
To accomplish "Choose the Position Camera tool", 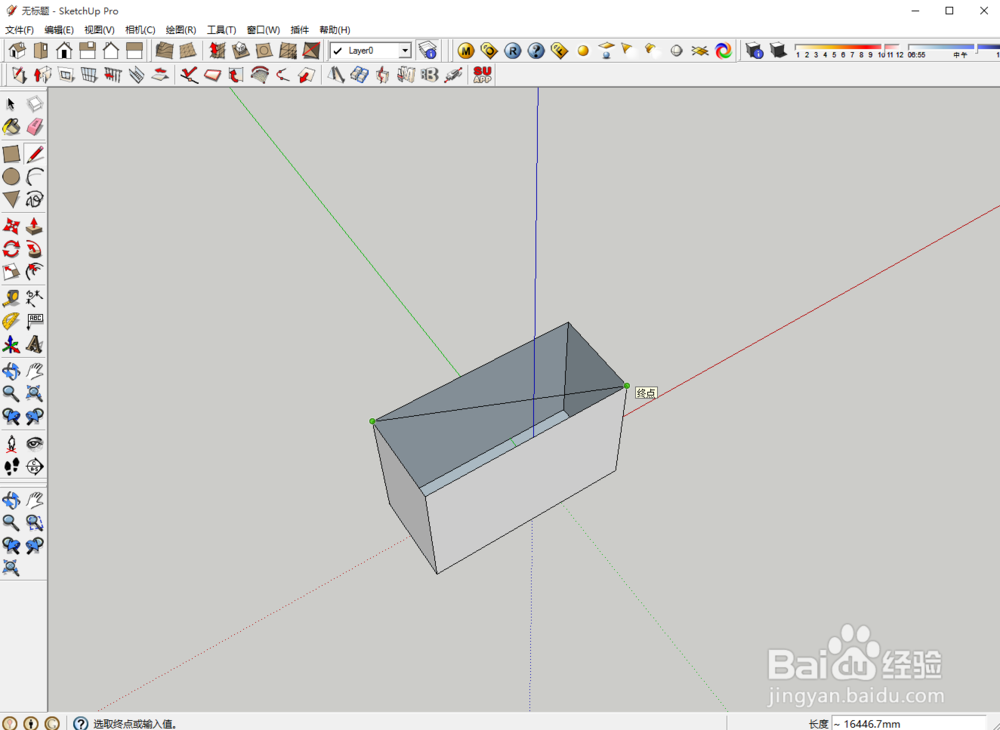I will point(11,444).
